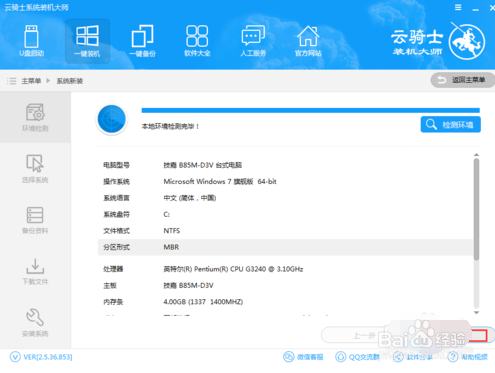Click the 返回主菜单 button
This screenshot has width=495, height=373.
463,80
